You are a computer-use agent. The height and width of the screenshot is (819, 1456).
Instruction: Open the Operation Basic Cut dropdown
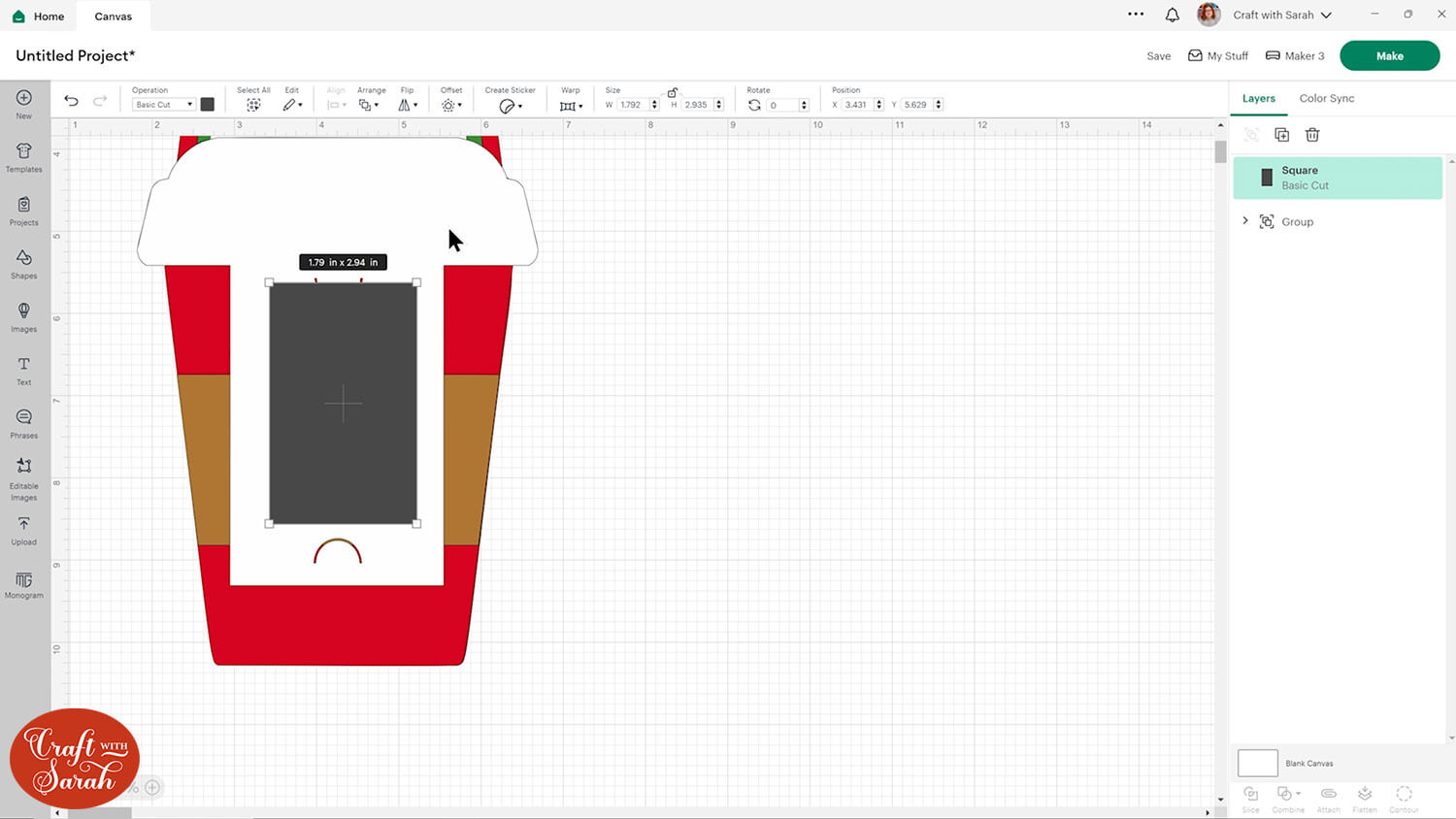coord(163,105)
